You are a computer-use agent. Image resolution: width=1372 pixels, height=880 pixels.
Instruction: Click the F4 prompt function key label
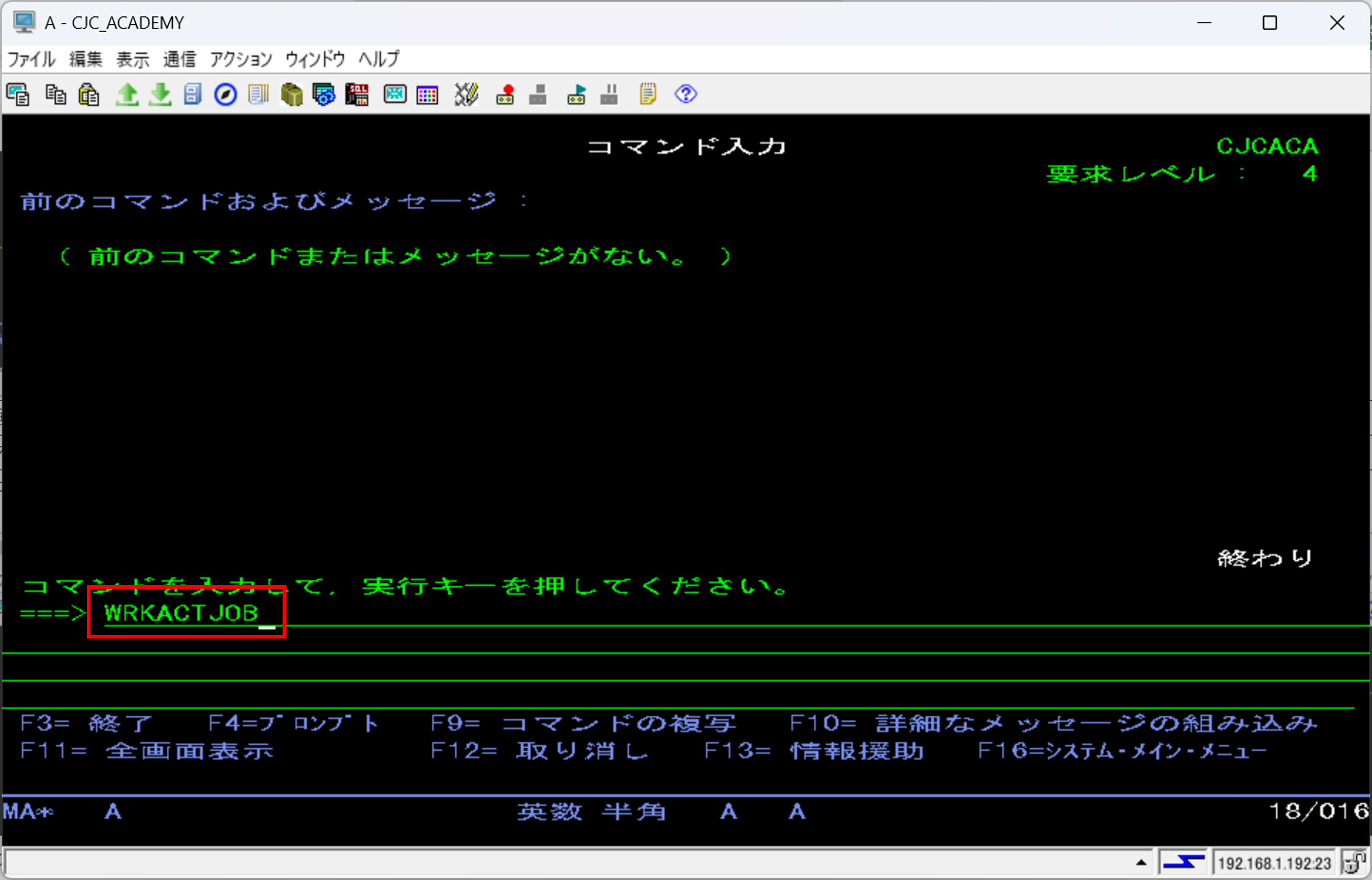(293, 724)
